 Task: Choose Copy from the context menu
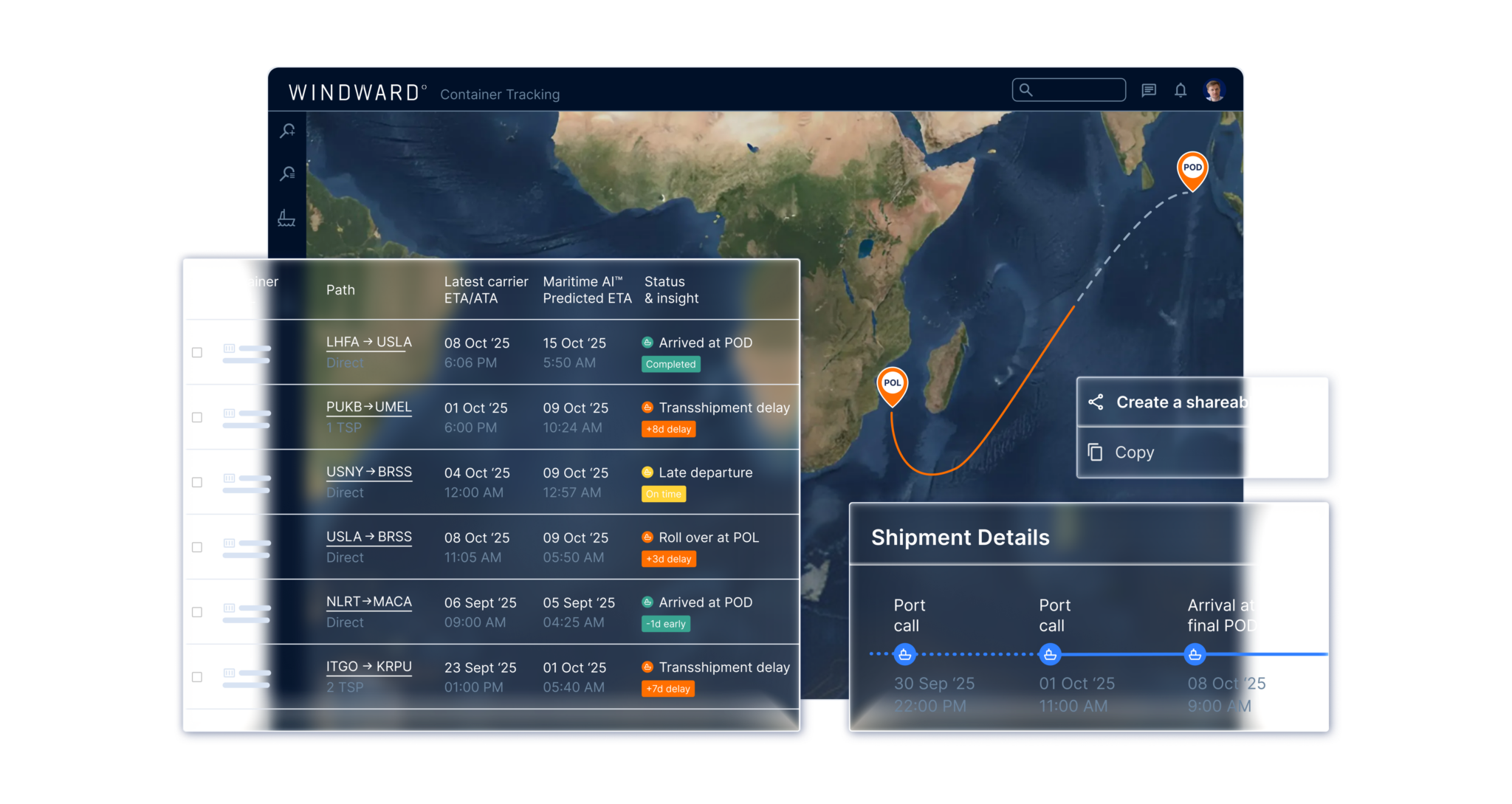[x=1135, y=453]
